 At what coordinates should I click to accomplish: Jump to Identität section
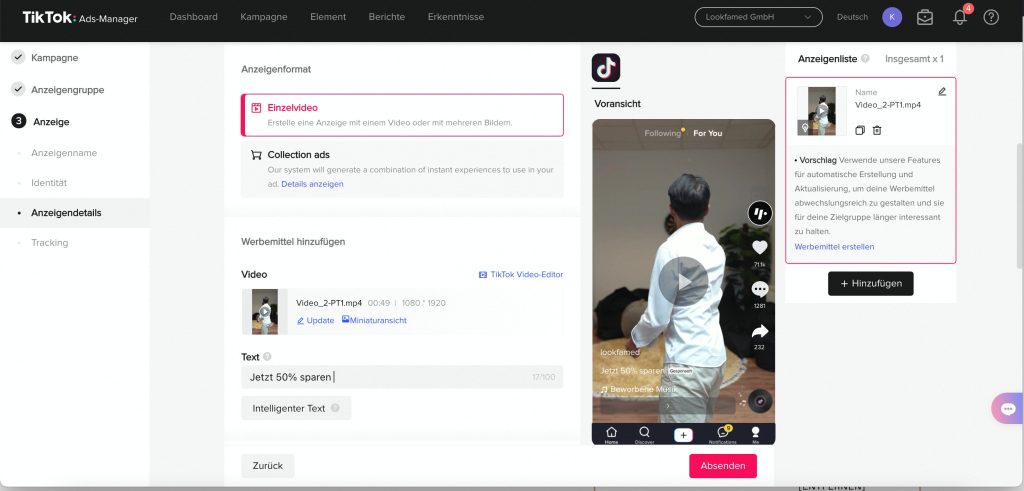point(49,183)
